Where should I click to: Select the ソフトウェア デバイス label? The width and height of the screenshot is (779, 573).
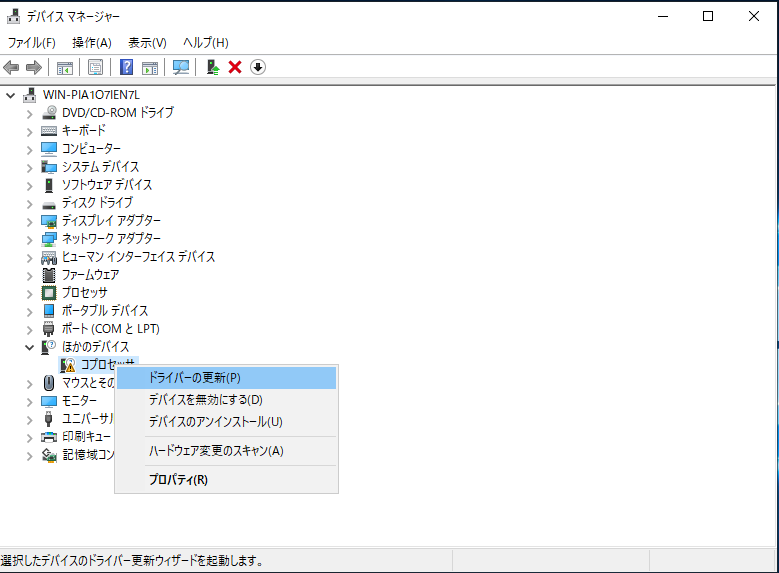[107, 185]
